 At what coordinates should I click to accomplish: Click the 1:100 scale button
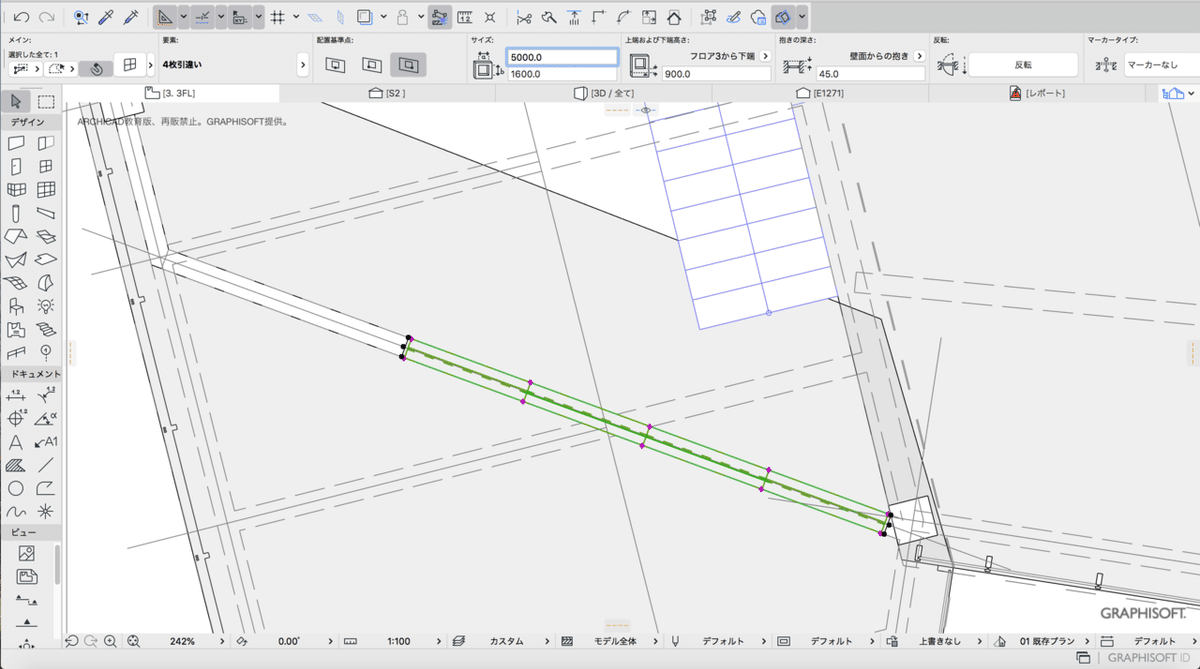tap(399, 641)
